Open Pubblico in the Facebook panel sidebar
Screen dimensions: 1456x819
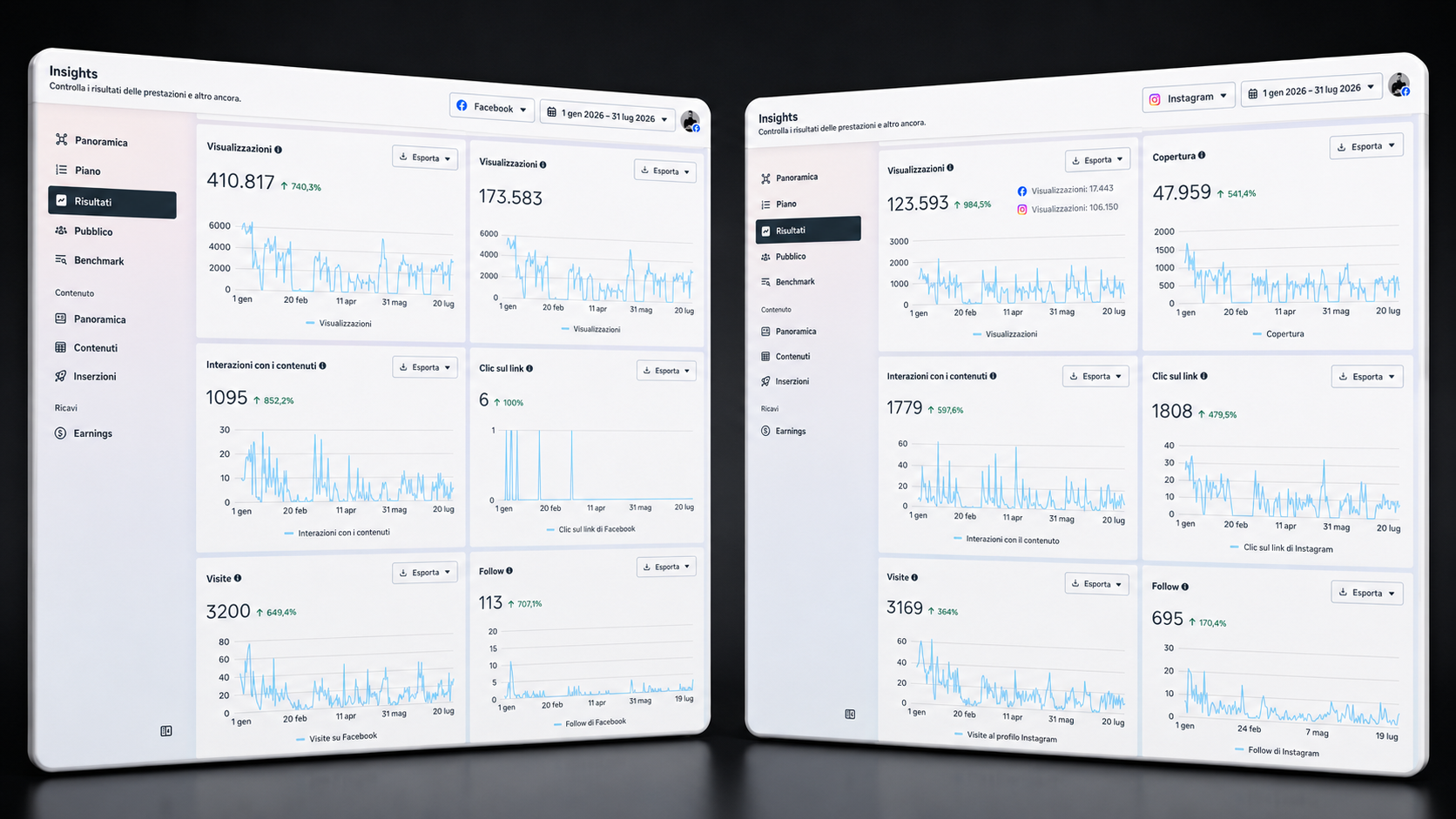[x=84, y=232]
